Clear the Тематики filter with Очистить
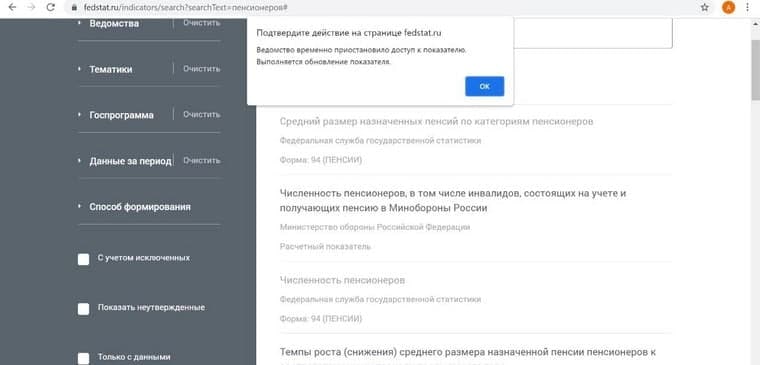This screenshot has height=365, width=760. (x=202, y=69)
